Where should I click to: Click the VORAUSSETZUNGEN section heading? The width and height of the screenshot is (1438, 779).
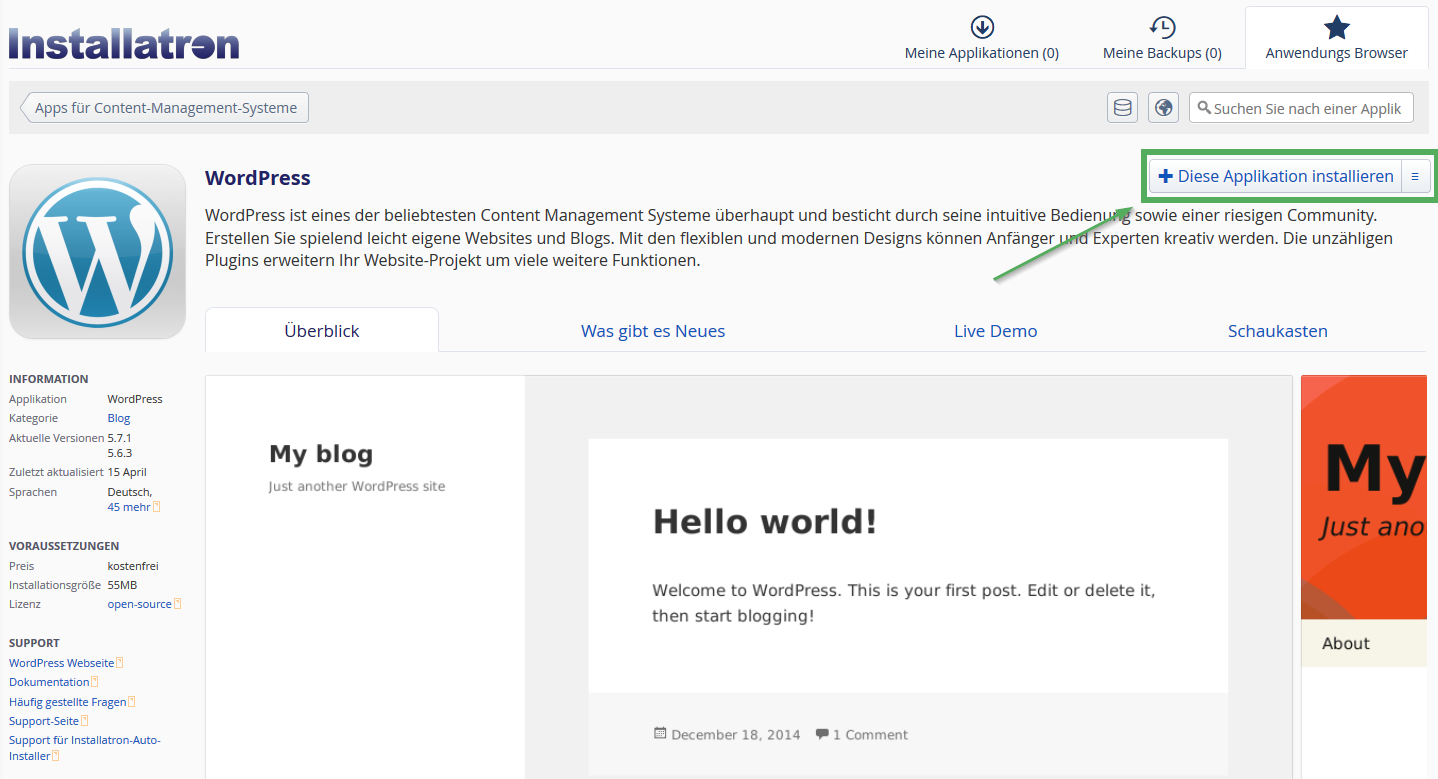64,546
